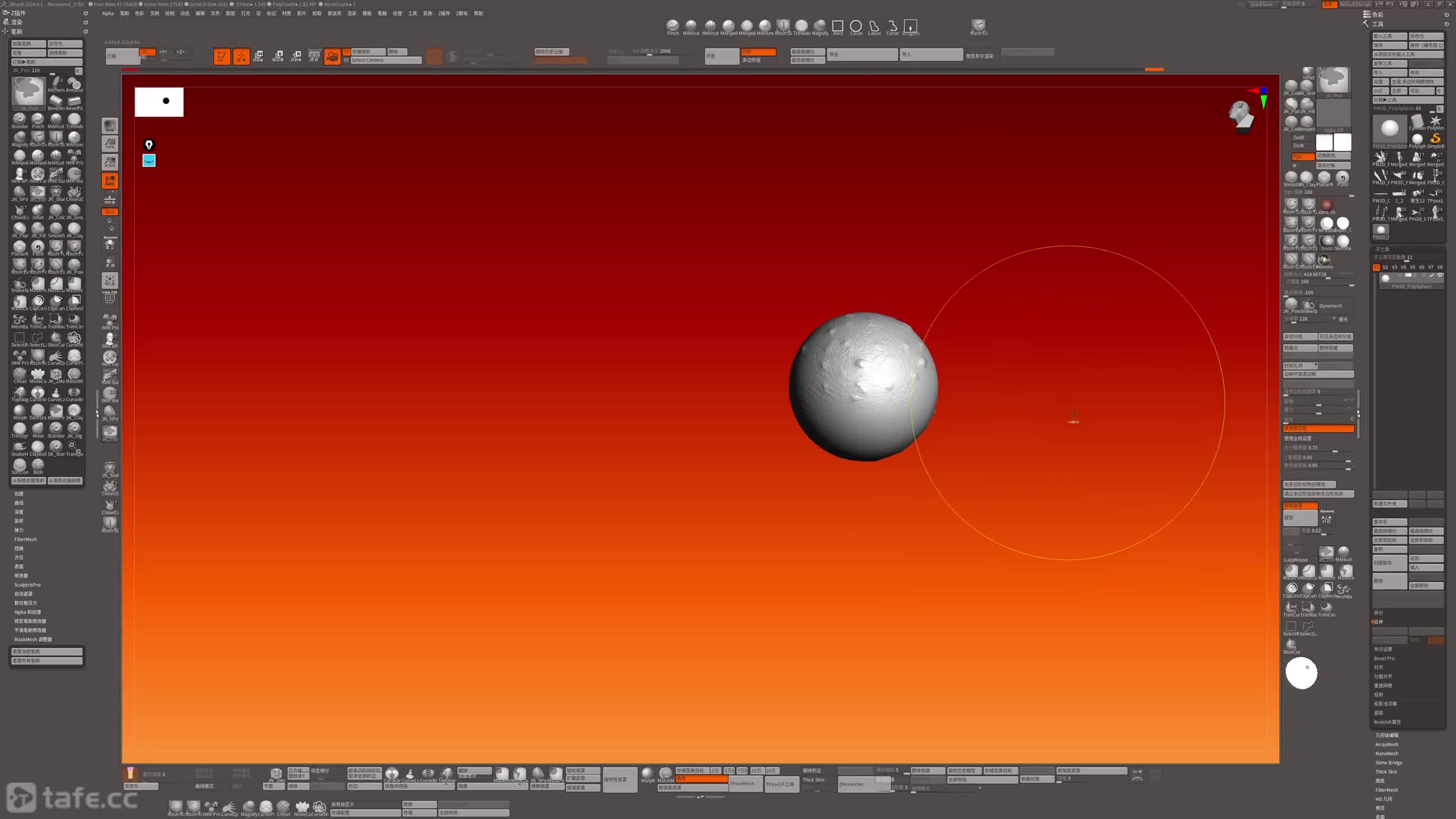1456x819 pixels.
Task: Open the 帮助 menu
Action: point(479,14)
